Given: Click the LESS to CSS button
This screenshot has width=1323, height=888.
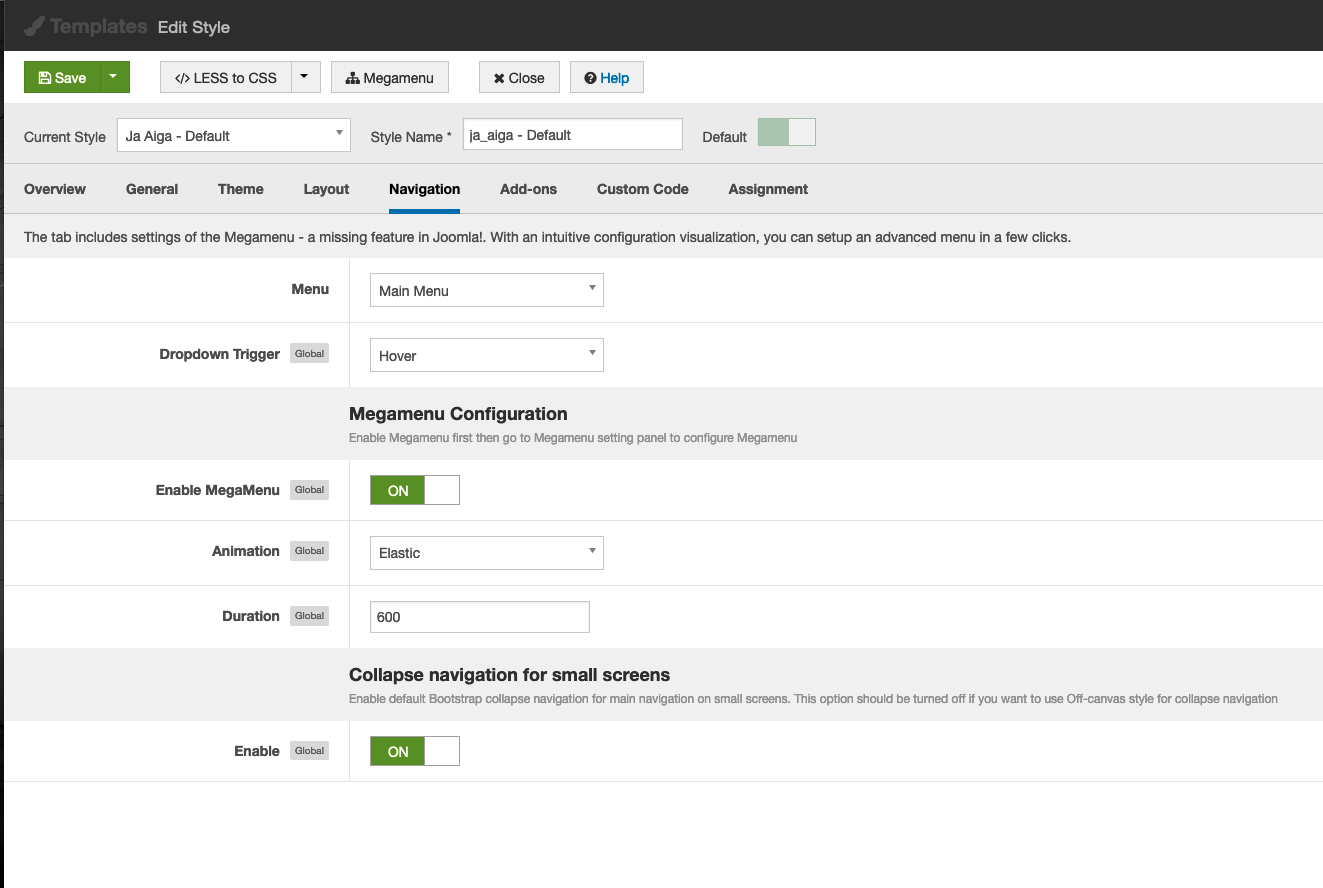Looking at the screenshot, I should [225, 78].
